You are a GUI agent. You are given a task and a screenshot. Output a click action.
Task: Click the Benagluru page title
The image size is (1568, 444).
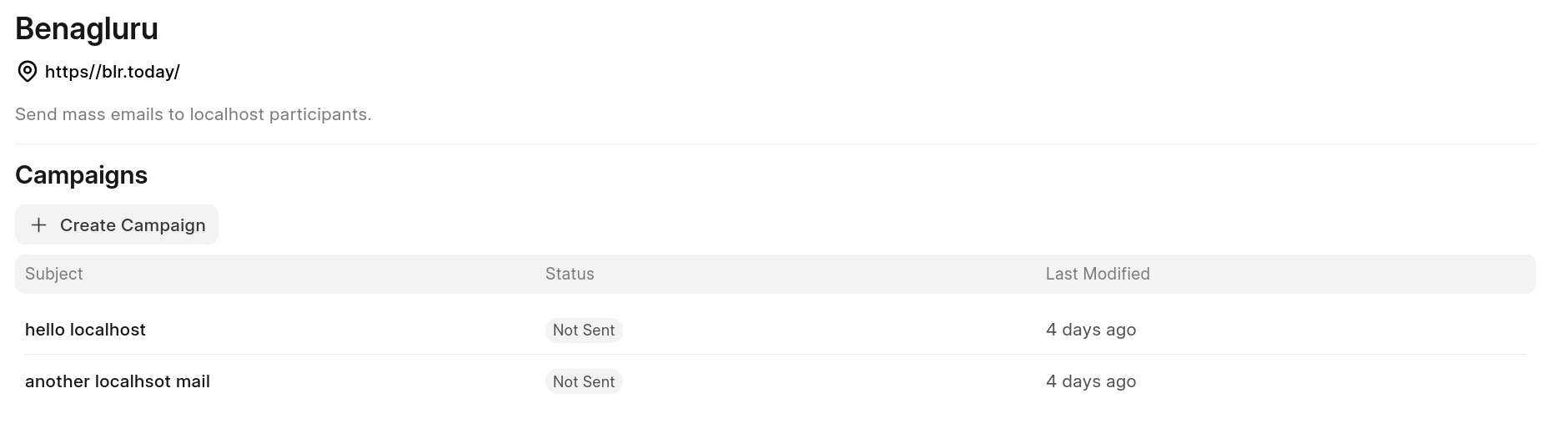[x=87, y=29]
